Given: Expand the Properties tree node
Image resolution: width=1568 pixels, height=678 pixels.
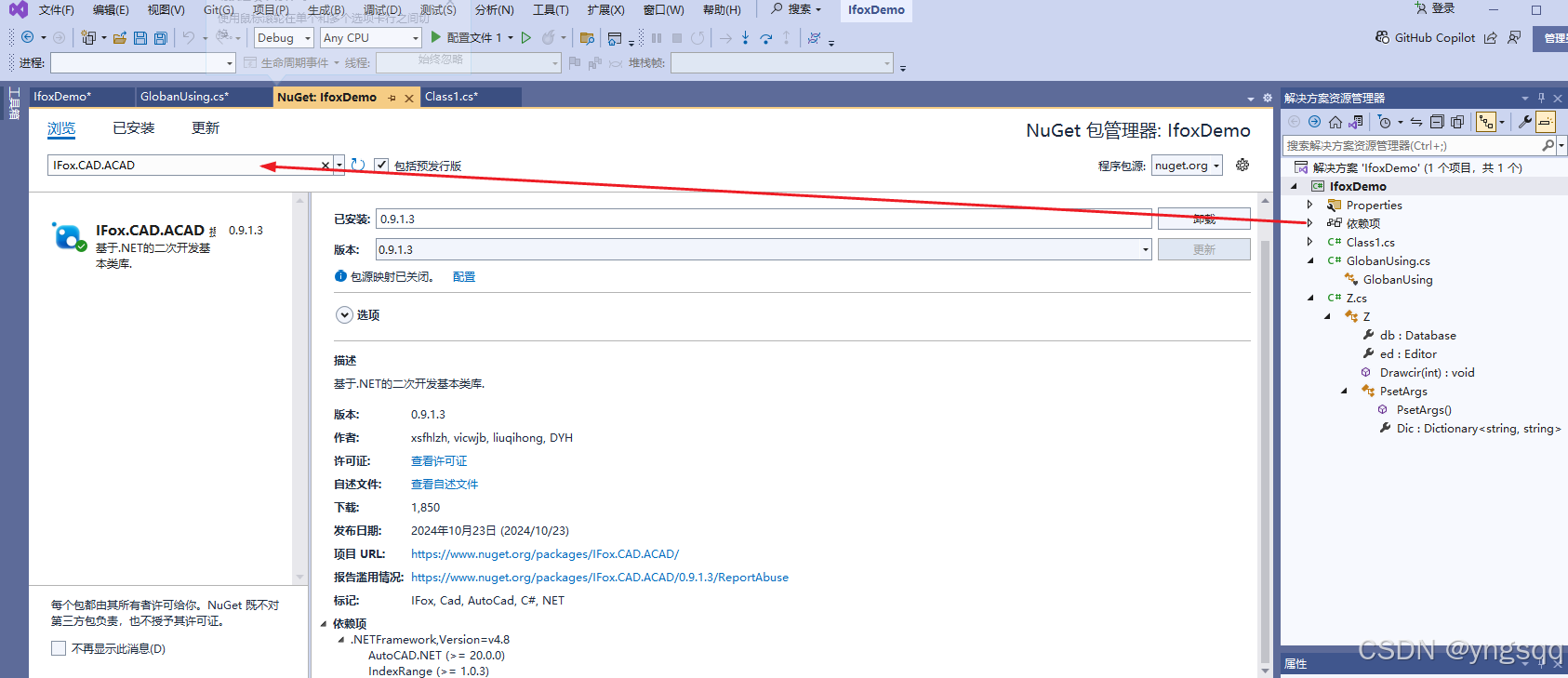Looking at the screenshot, I should pyautogui.click(x=1310, y=205).
